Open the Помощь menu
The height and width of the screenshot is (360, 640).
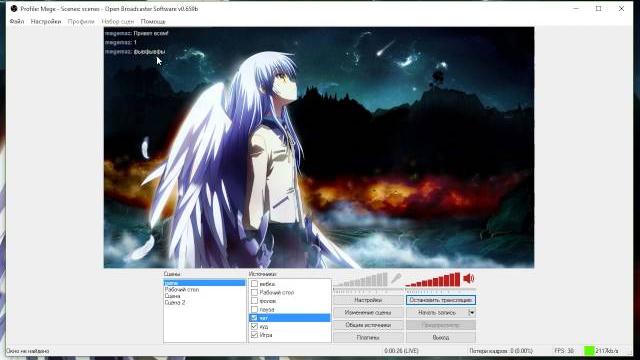[153, 21]
